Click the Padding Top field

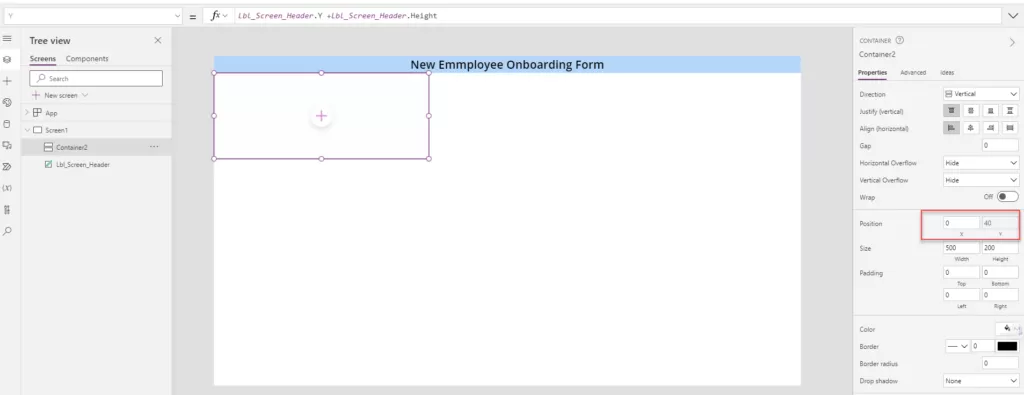click(x=961, y=272)
